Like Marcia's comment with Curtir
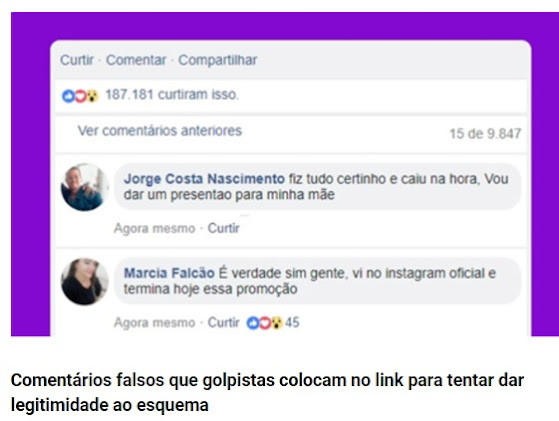 pos(223,323)
